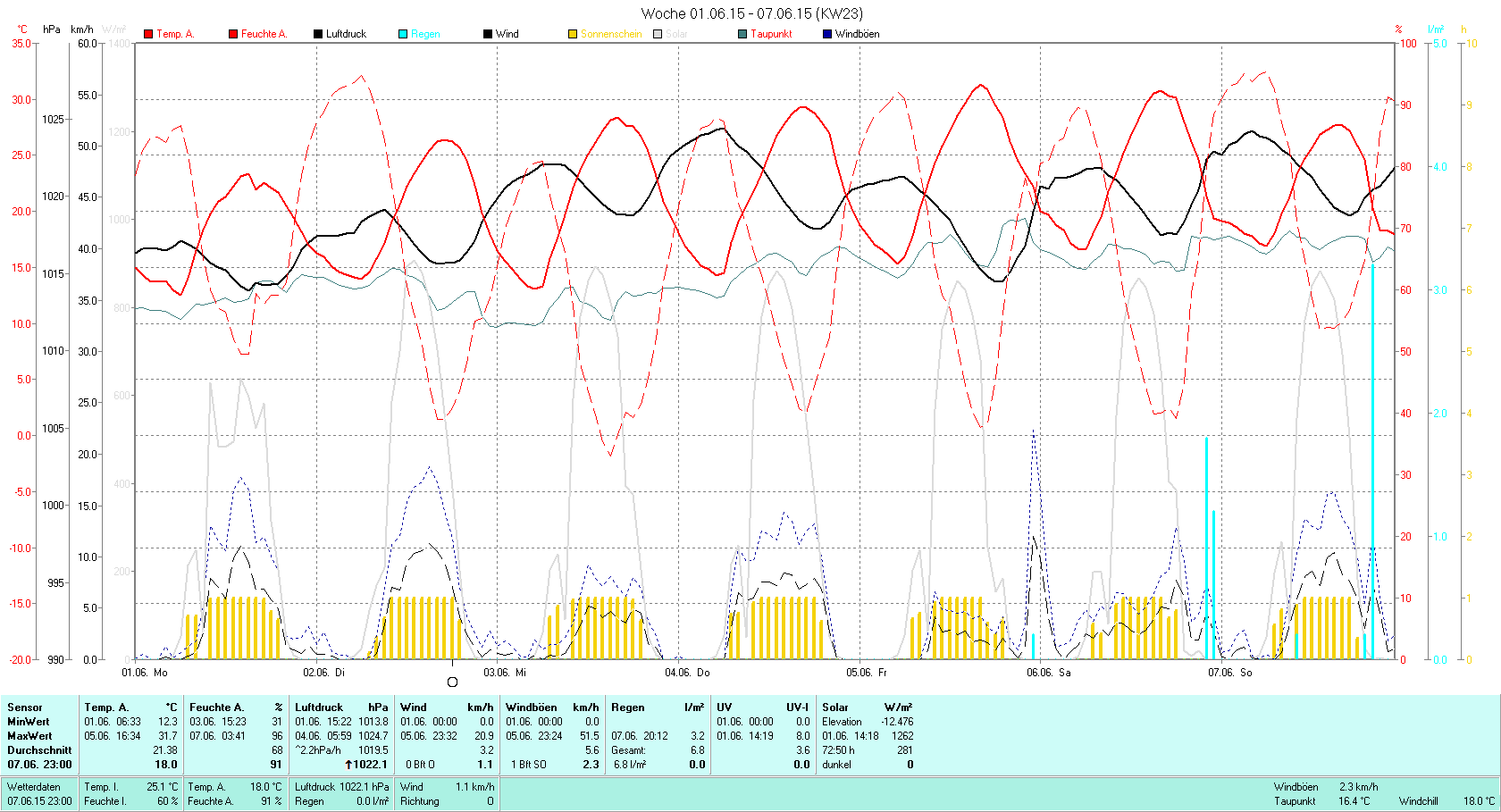This screenshot has width=1501, height=812.
Task: Click the full moon circle below the time axis
Action: 452,682
